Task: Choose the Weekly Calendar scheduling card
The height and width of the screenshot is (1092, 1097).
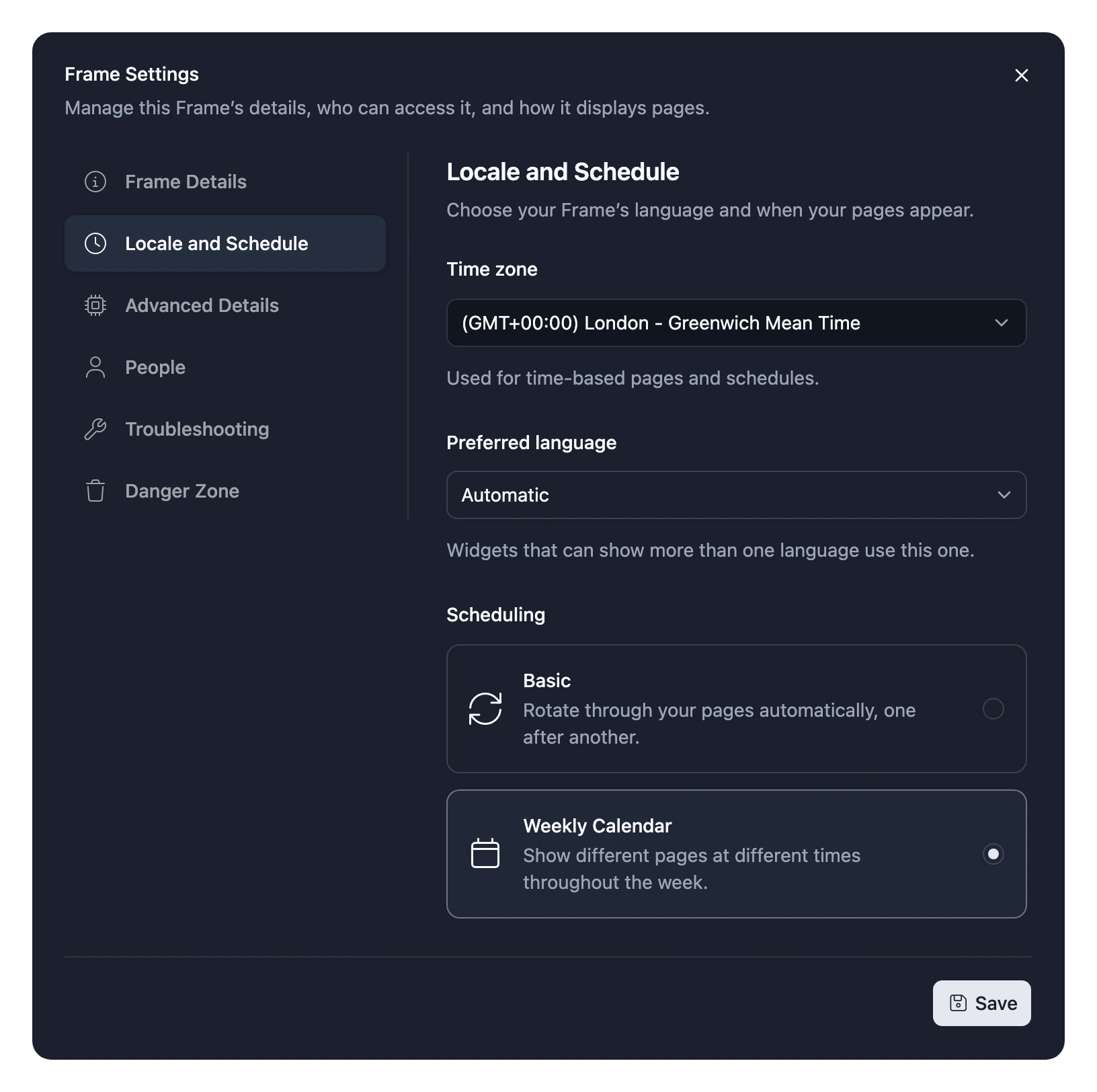Action: pyautogui.click(x=737, y=854)
